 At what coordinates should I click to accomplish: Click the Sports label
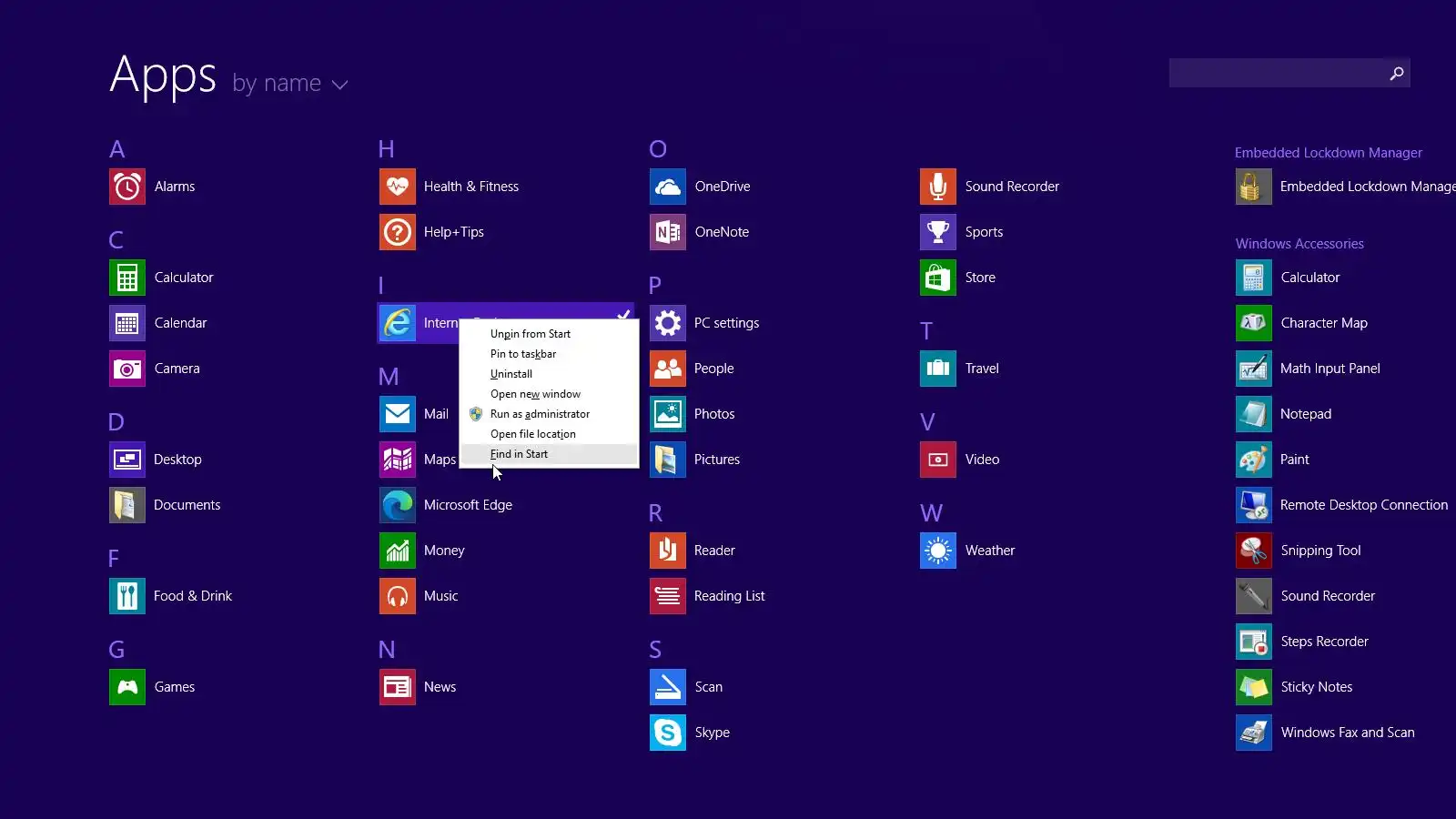coord(985,232)
